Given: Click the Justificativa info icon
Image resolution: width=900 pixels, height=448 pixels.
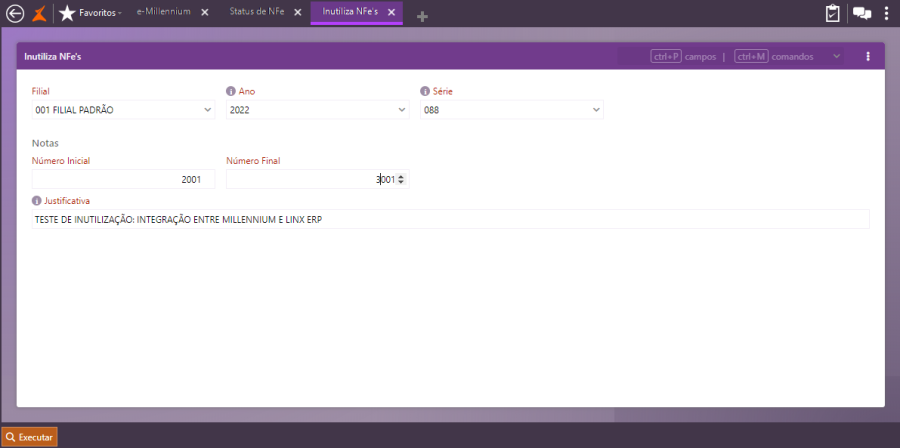Looking at the screenshot, I should click(37, 201).
